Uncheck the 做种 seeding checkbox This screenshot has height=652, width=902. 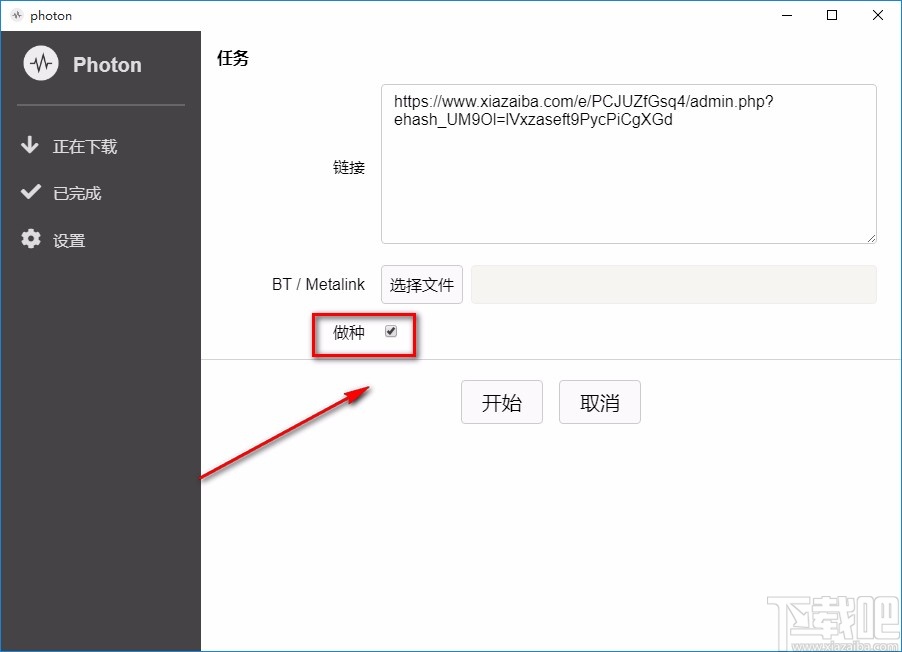(x=389, y=331)
